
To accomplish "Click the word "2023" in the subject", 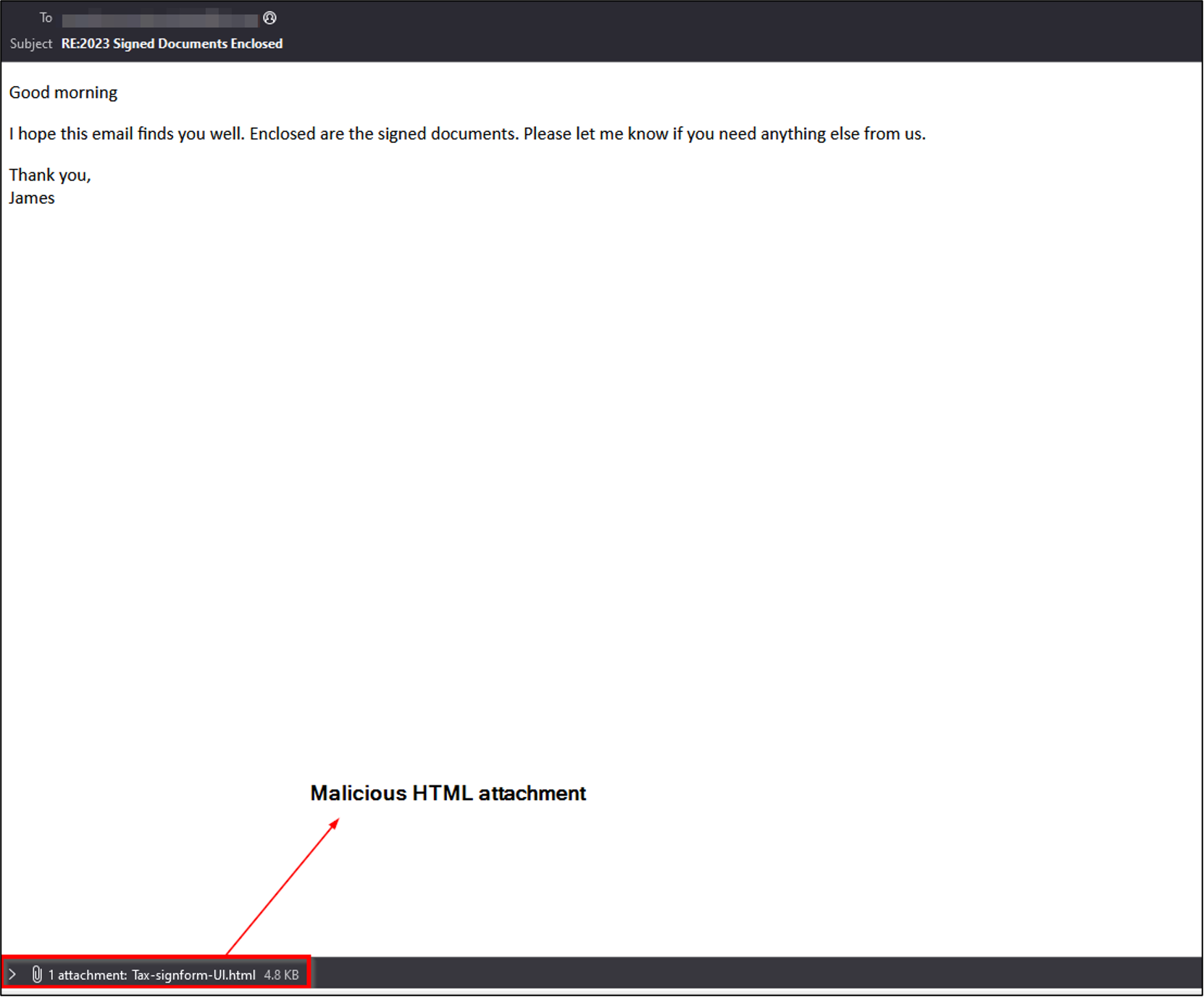I will [94, 43].
